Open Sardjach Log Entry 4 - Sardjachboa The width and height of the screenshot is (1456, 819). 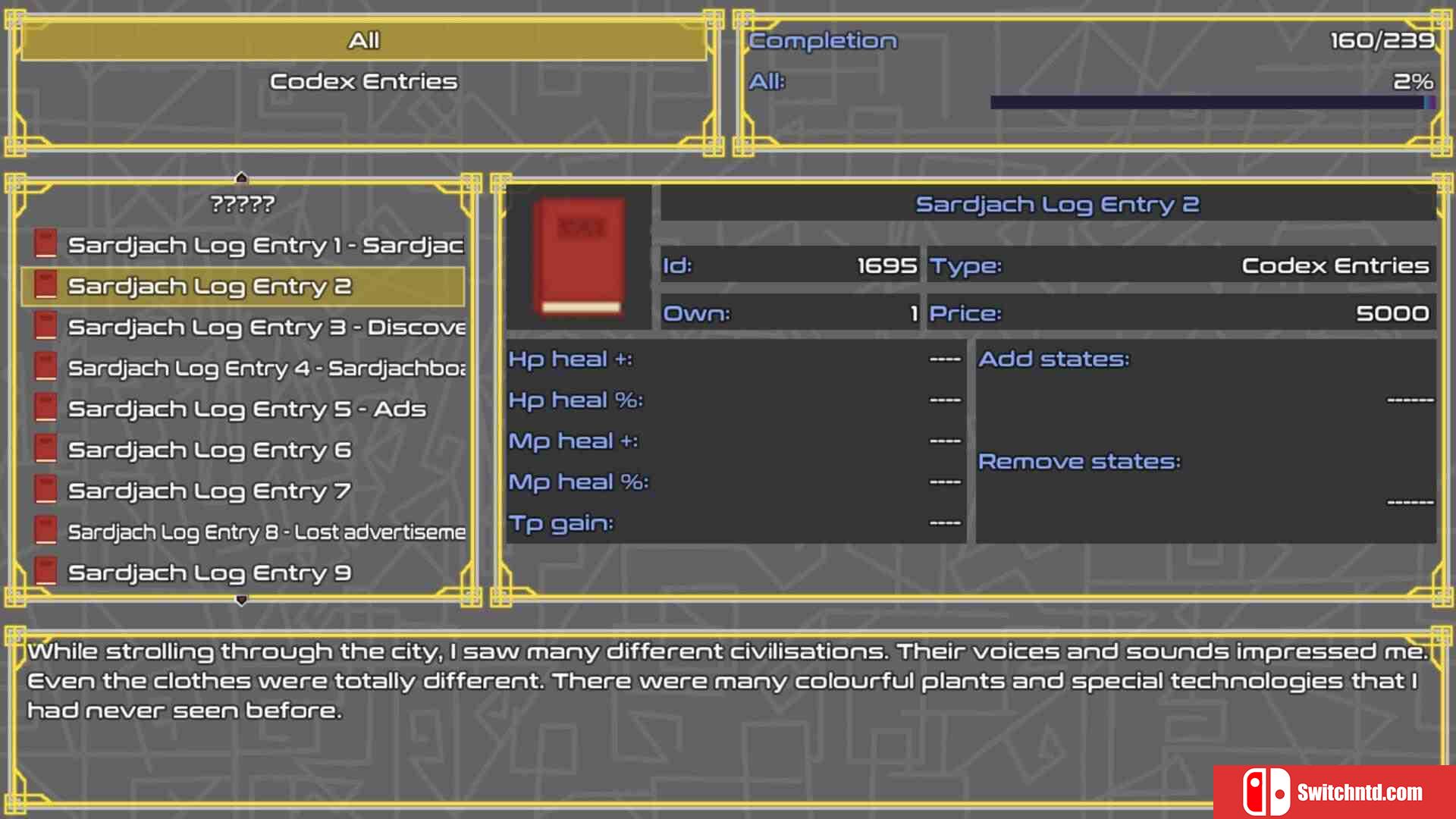[x=243, y=368]
